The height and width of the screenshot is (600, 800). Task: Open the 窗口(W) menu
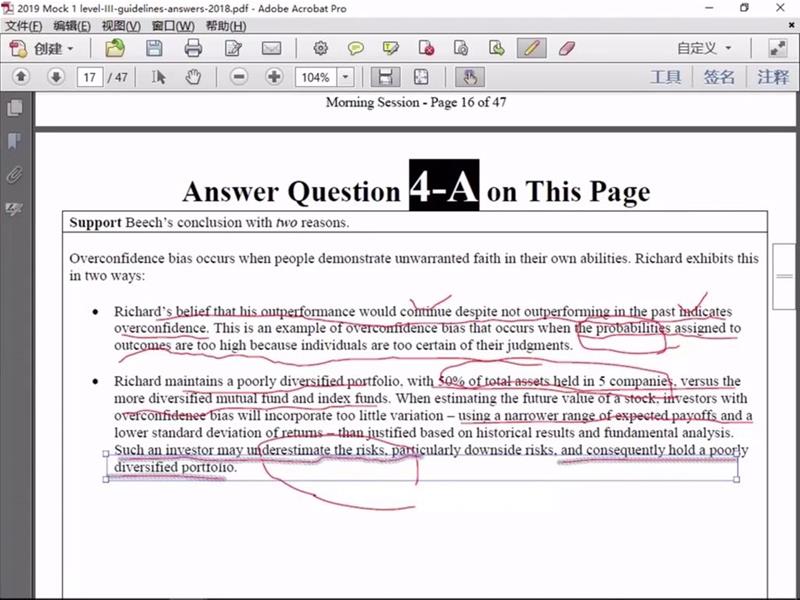(173, 26)
